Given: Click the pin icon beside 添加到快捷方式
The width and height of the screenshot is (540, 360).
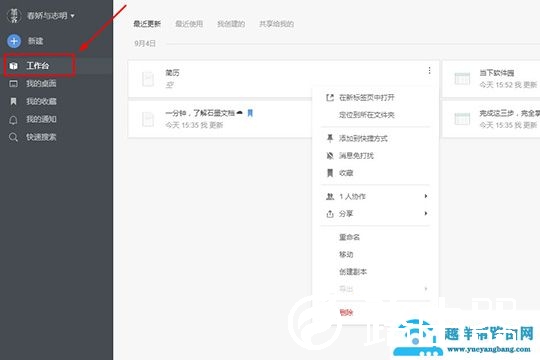Looking at the screenshot, I should (330, 138).
